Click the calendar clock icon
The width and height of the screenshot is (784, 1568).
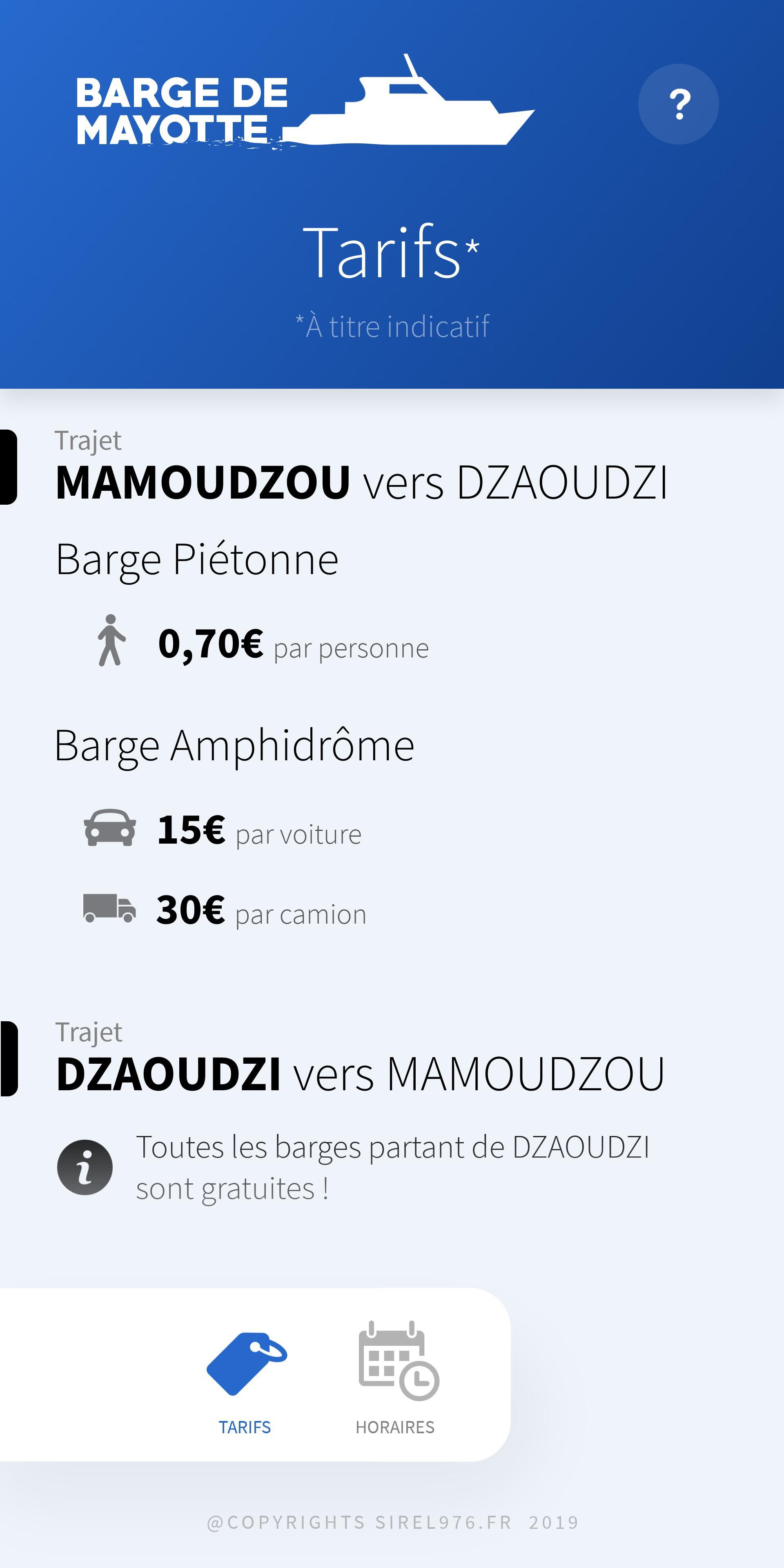tap(398, 1362)
